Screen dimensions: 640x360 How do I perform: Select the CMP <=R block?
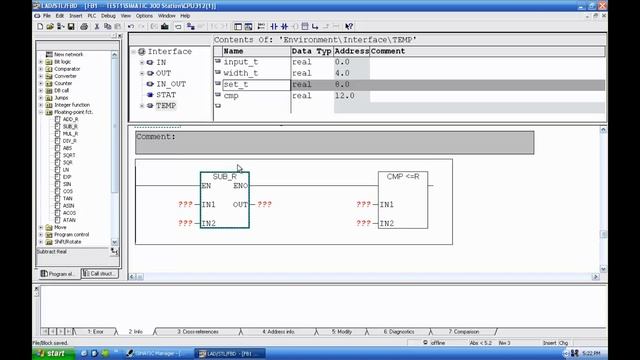(403, 200)
